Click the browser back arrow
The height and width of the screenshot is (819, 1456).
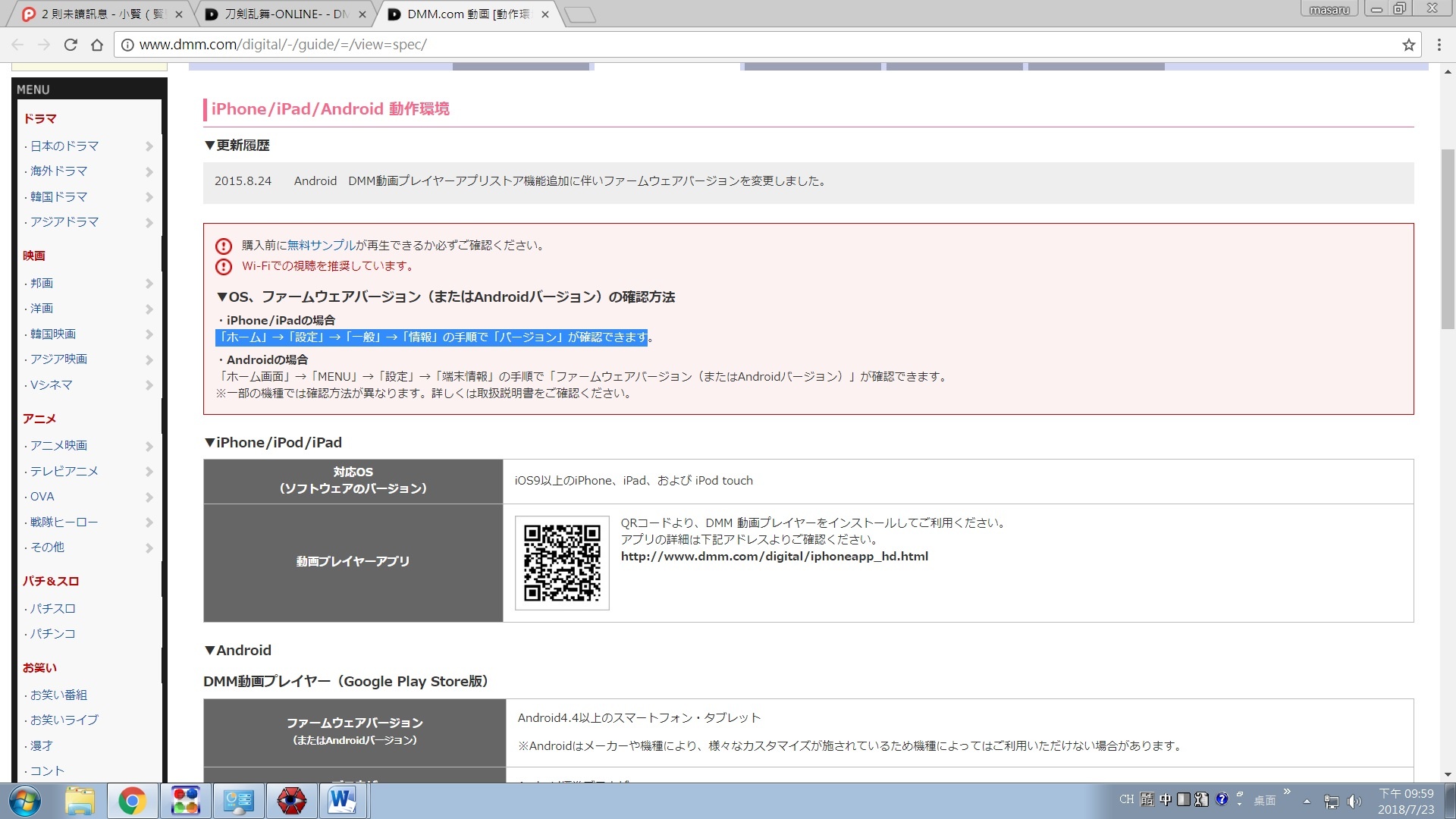click(x=18, y=45)
